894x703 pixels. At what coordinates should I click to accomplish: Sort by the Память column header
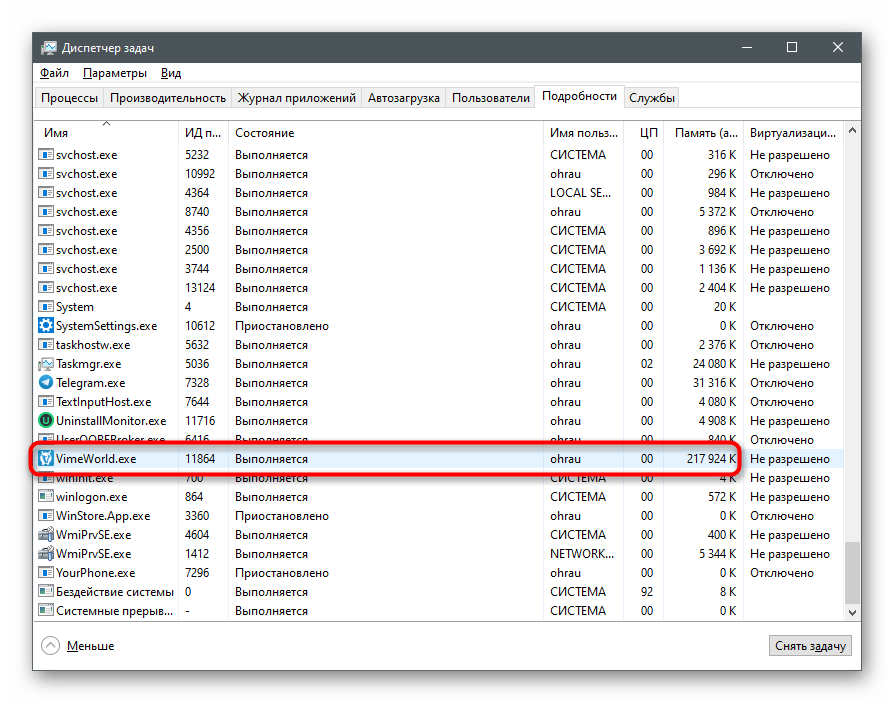coord(704,132)
